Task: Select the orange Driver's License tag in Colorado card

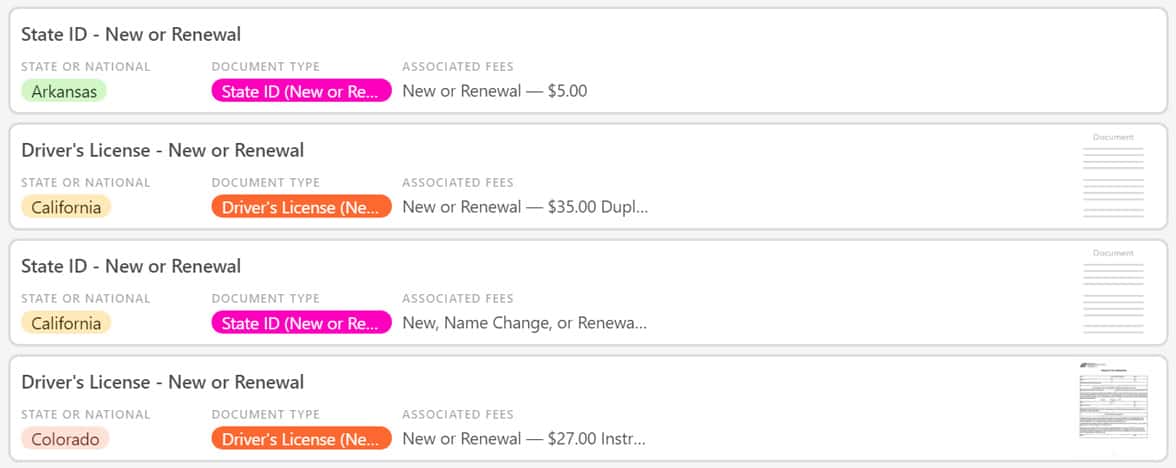Action: [302, 439]
